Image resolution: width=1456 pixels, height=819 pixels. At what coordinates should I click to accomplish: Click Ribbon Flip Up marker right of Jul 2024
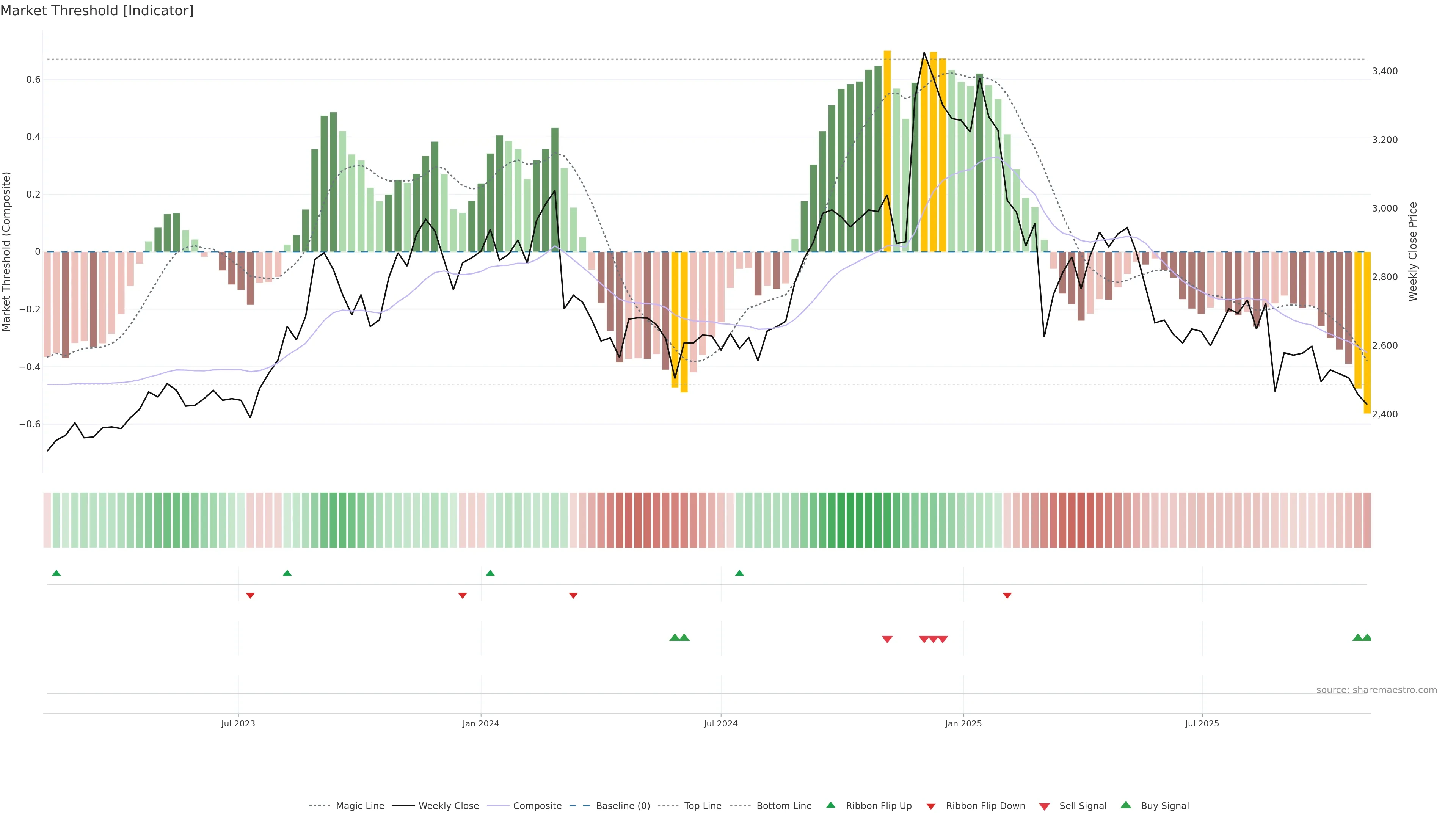tap(739, 573)
